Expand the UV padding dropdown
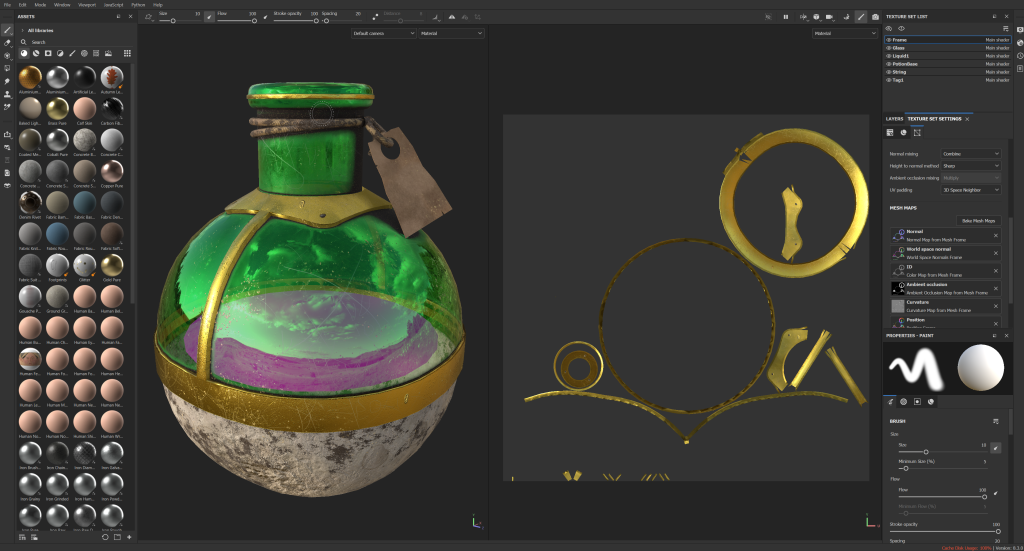1024x551 pixels. click(x=969, y=189)
